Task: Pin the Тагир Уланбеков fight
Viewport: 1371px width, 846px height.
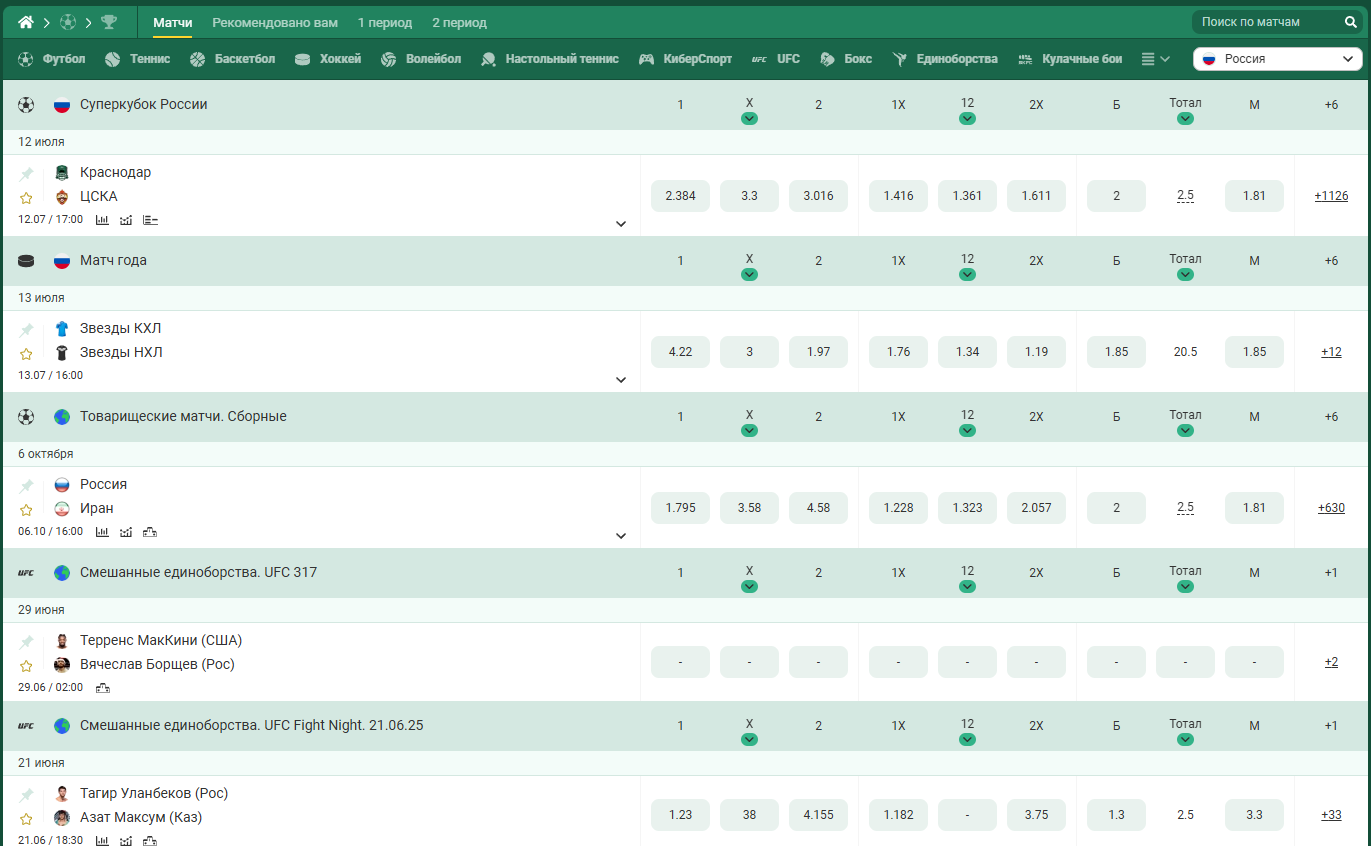Action: [26, 794]
